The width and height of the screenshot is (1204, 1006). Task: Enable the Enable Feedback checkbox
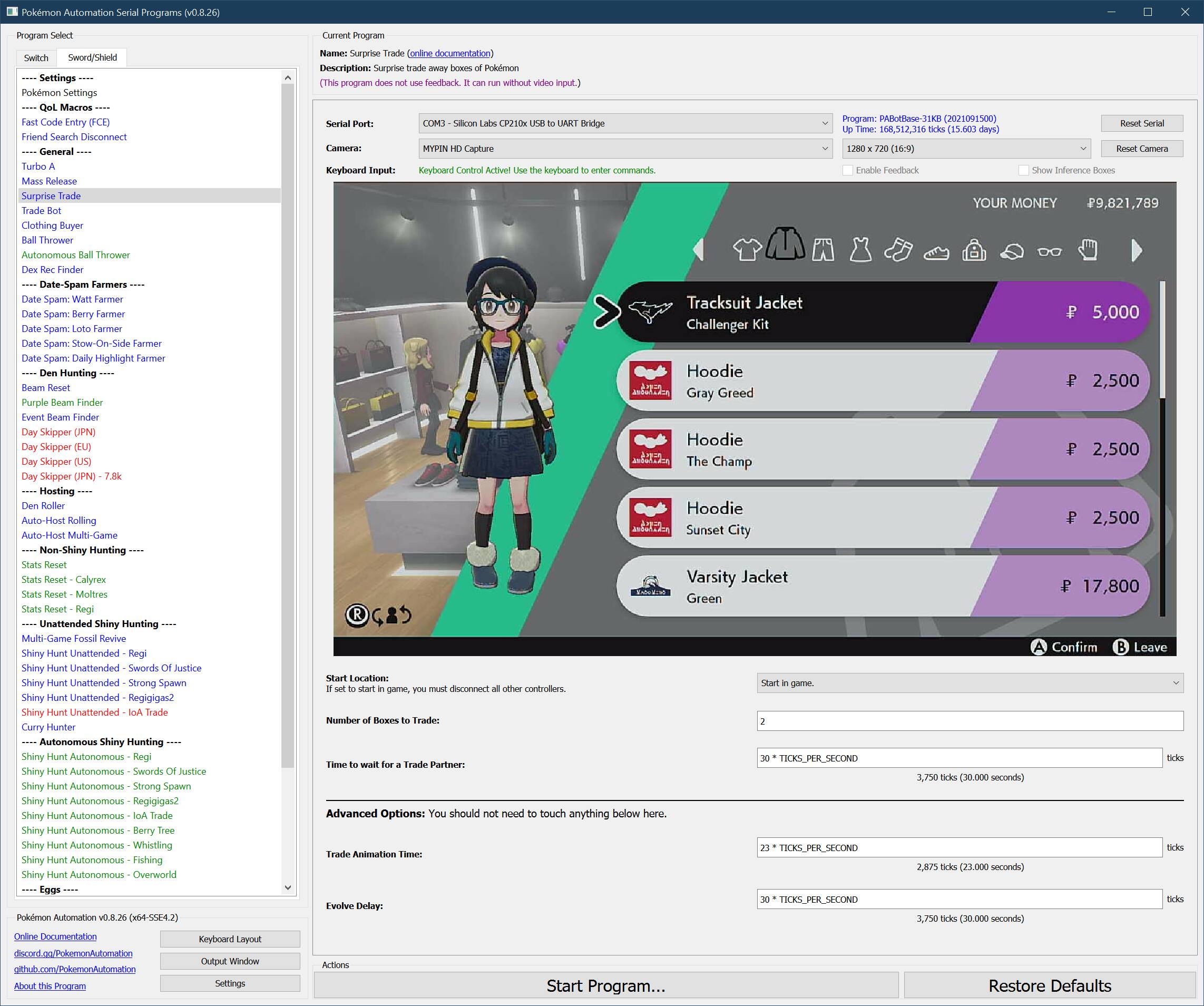coord(847,170)
